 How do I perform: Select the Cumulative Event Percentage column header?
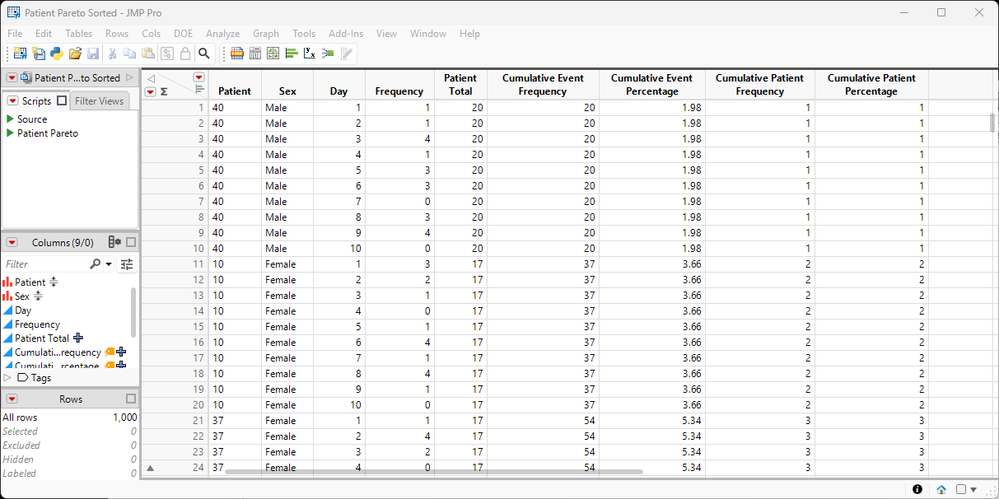click(652, 85)
